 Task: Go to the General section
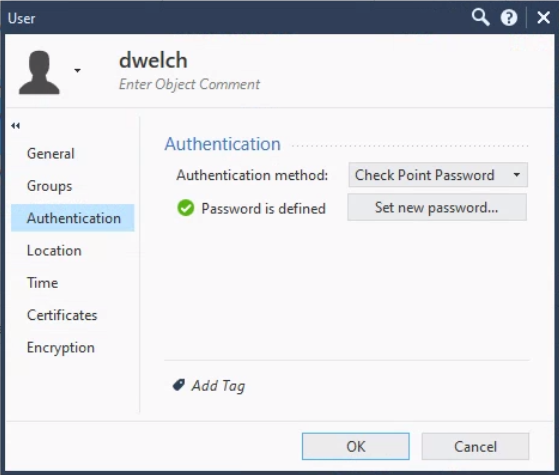(x=51, y=154)
